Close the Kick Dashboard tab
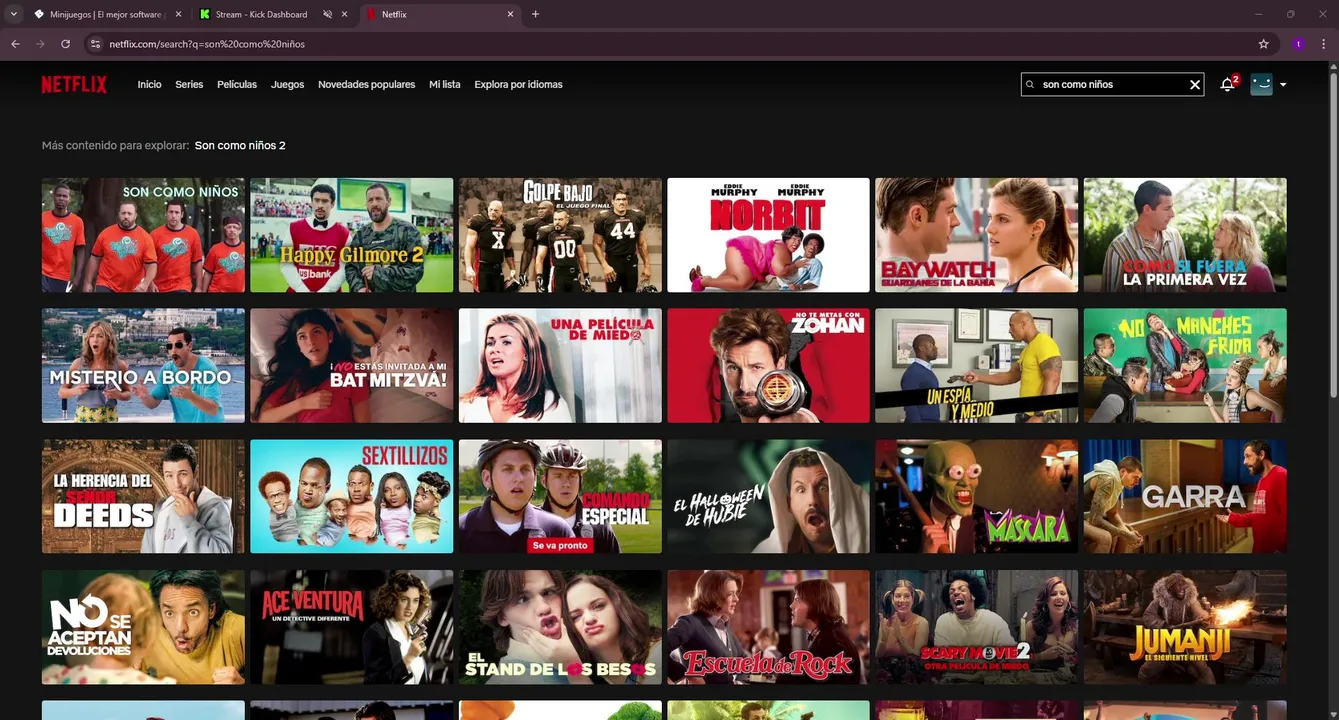This screenshot has width=1339, height=720. [345, 14]
